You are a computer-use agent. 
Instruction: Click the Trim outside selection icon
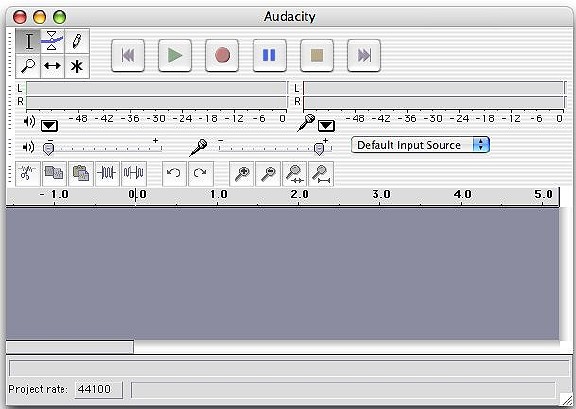point(107,173)
